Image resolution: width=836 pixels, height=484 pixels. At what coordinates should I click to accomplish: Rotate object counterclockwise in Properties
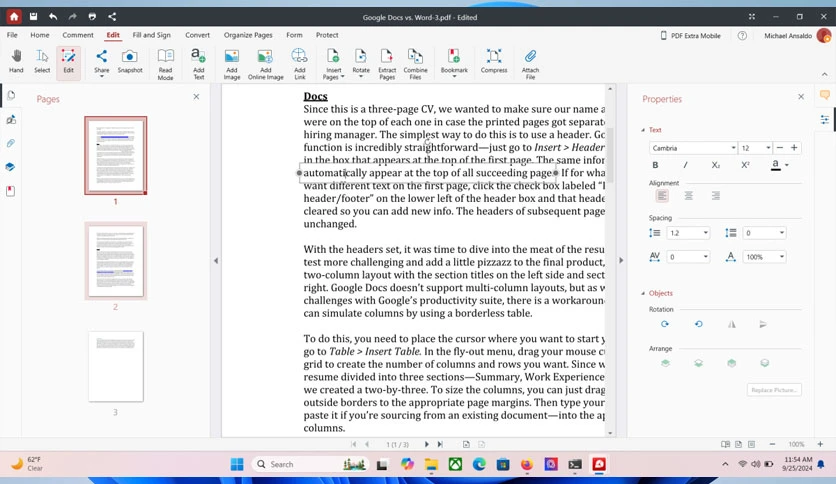698,324
